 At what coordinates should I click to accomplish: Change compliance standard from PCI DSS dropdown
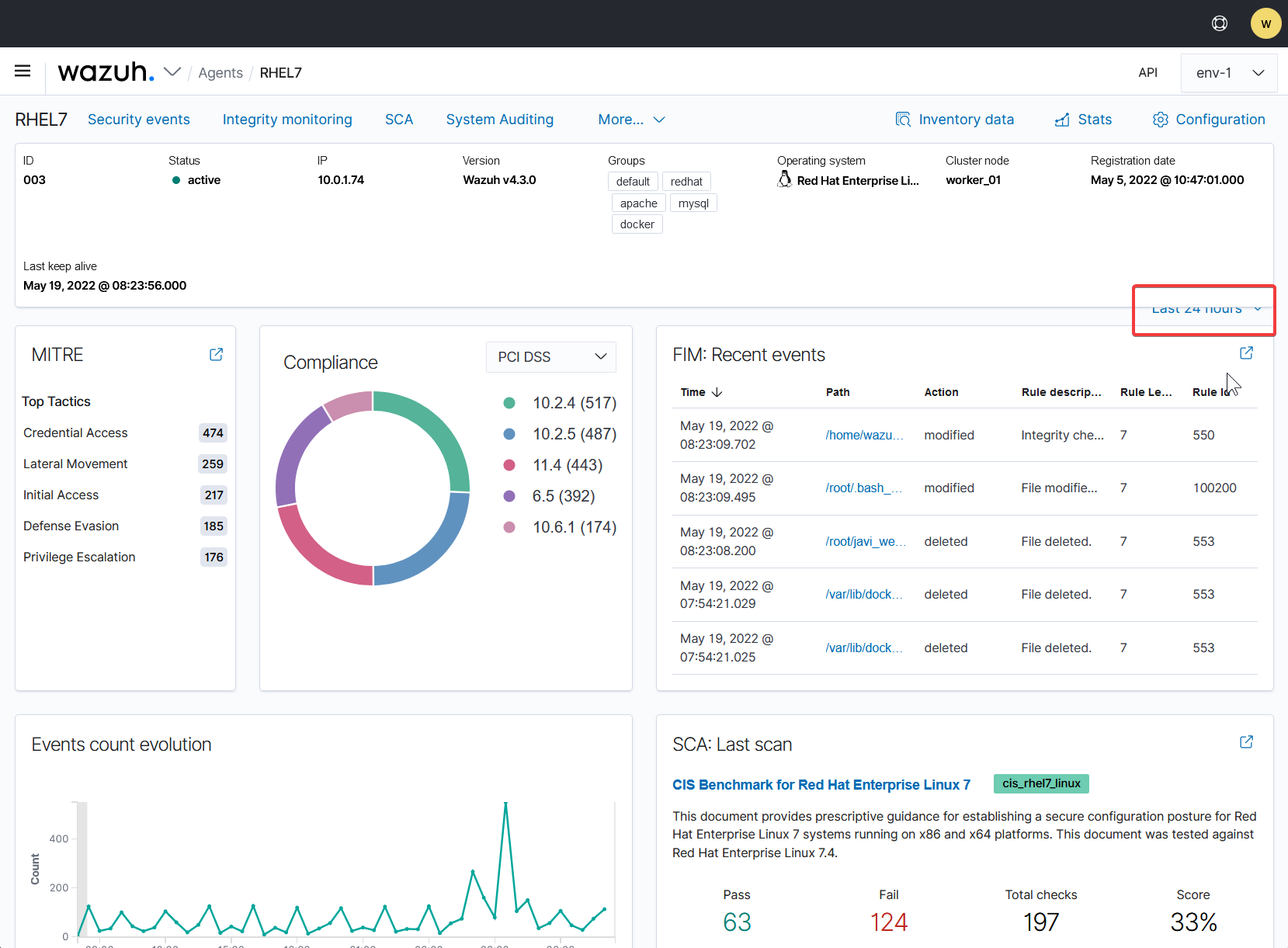[x=551, y=356]
